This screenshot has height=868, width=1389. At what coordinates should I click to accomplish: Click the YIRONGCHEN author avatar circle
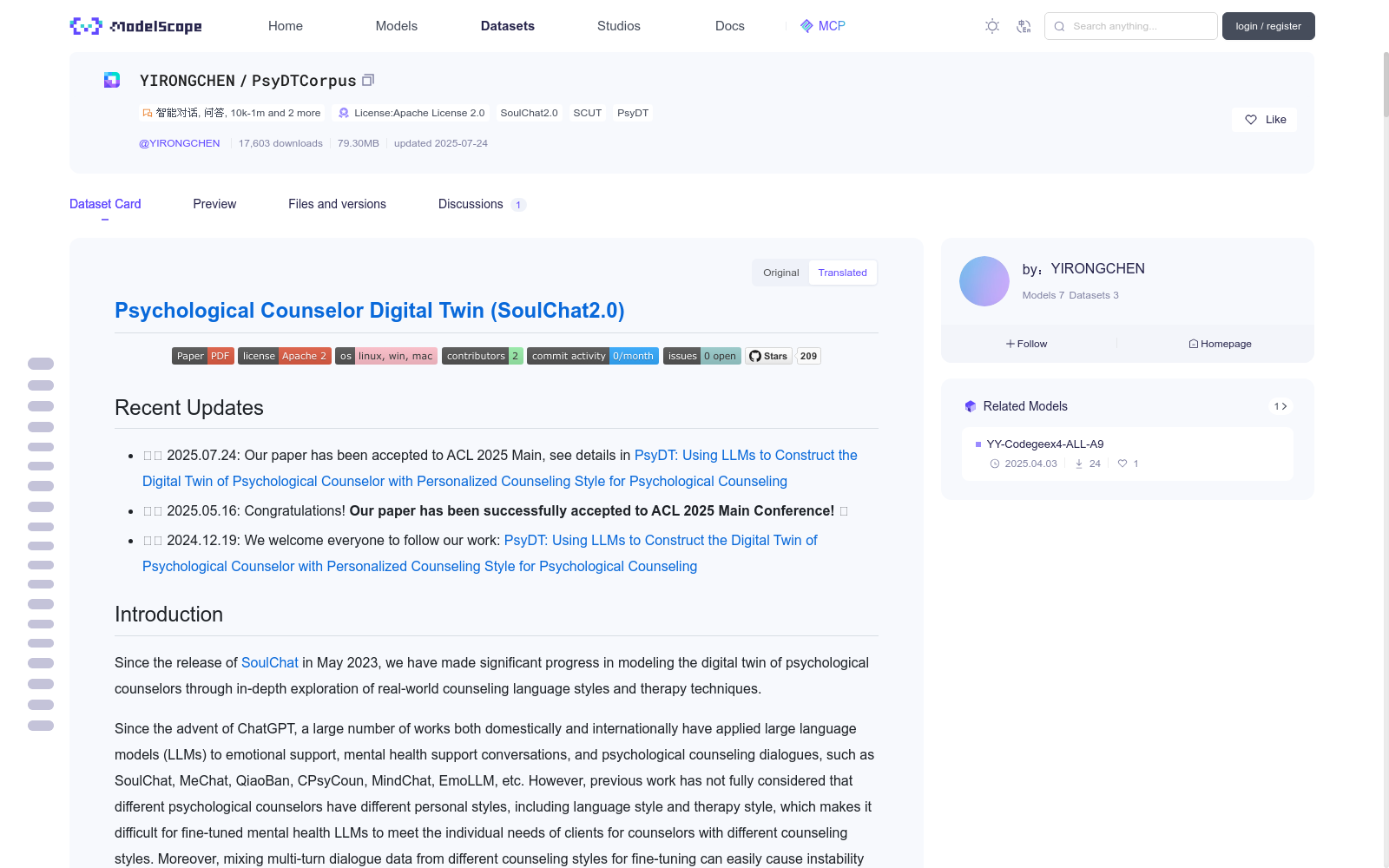coord(984,281)
